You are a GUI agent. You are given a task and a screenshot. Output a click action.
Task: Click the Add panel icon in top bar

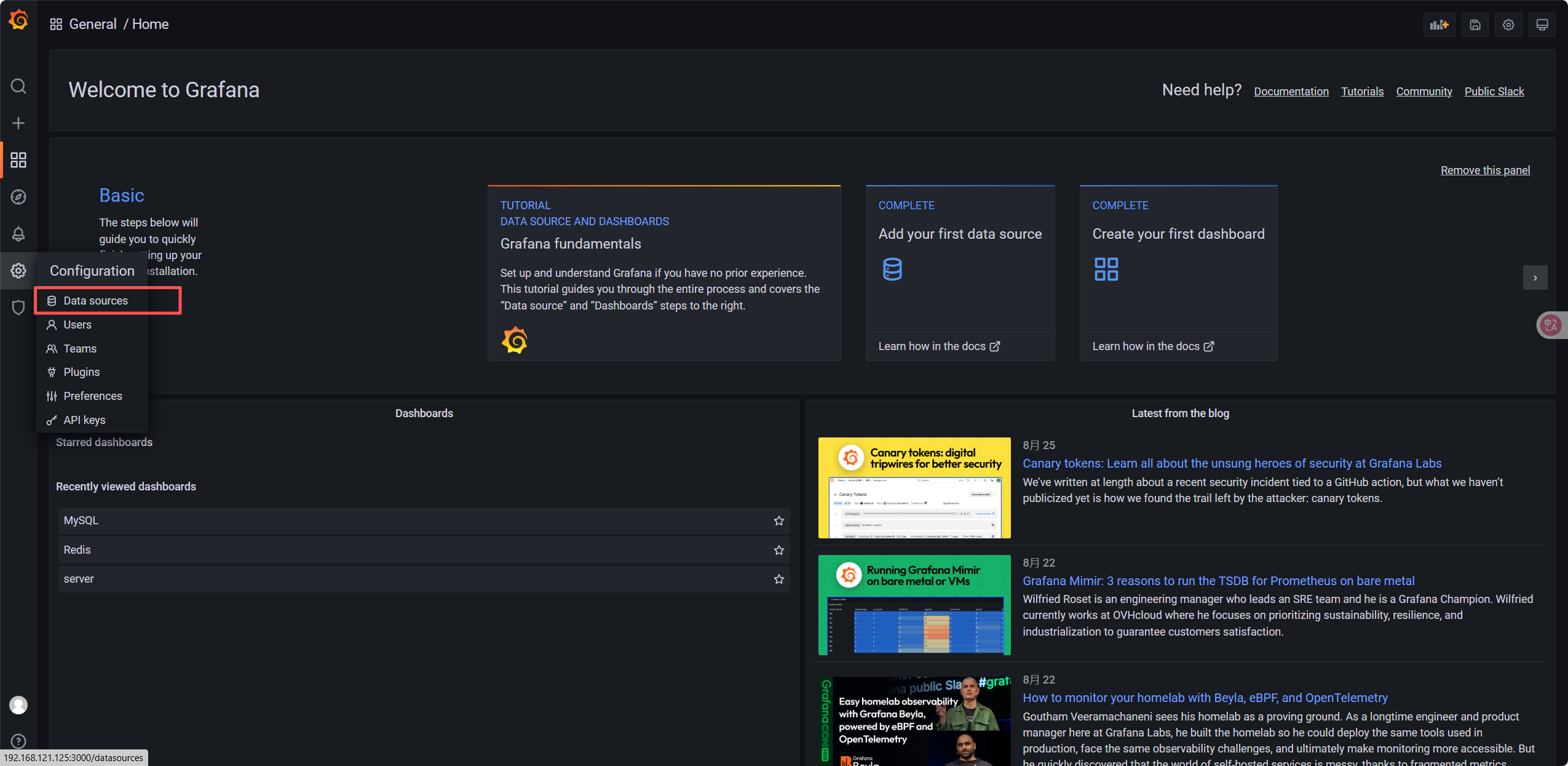click(1439, 25)
